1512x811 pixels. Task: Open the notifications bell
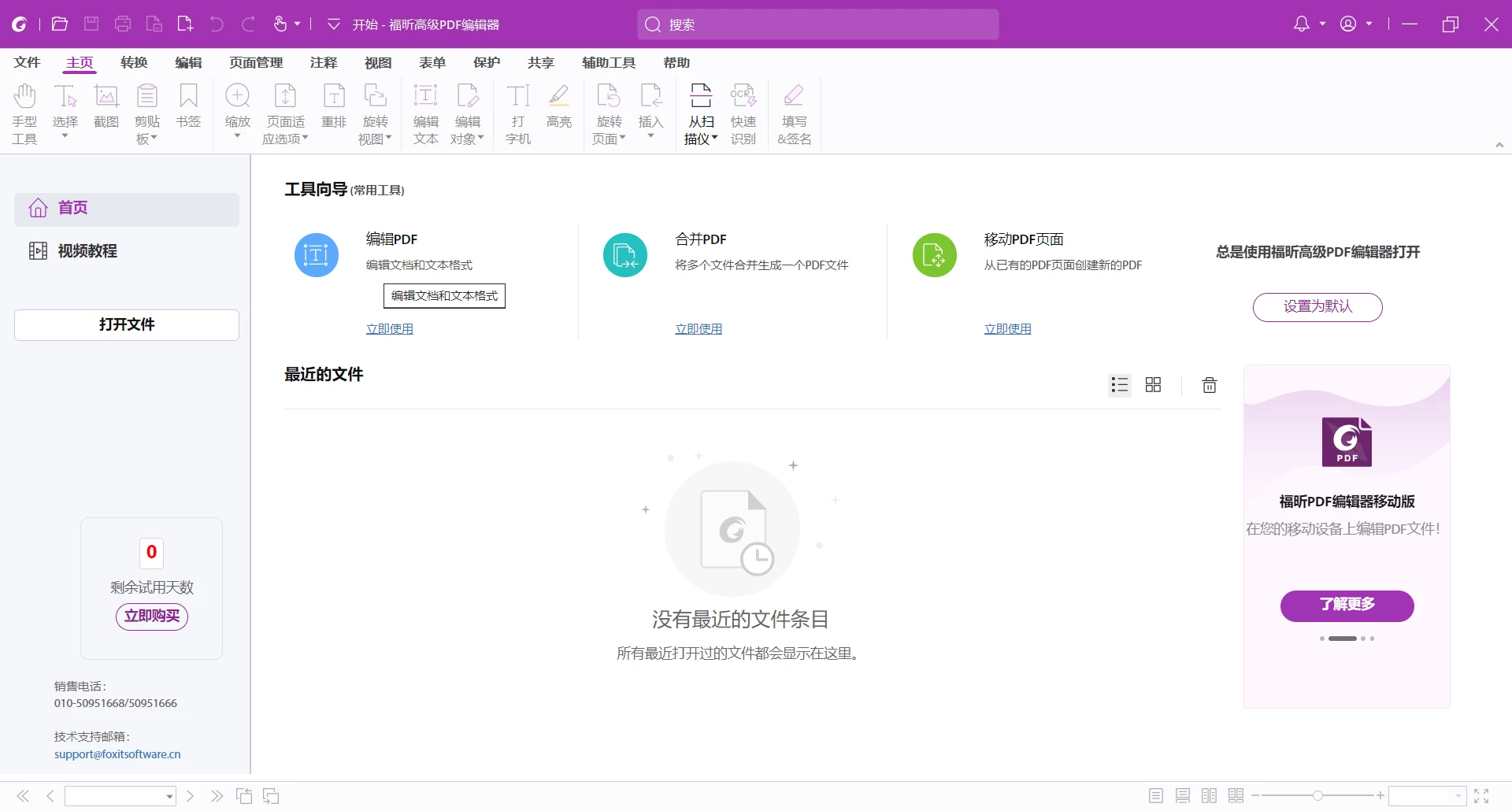pos(1302,24)
